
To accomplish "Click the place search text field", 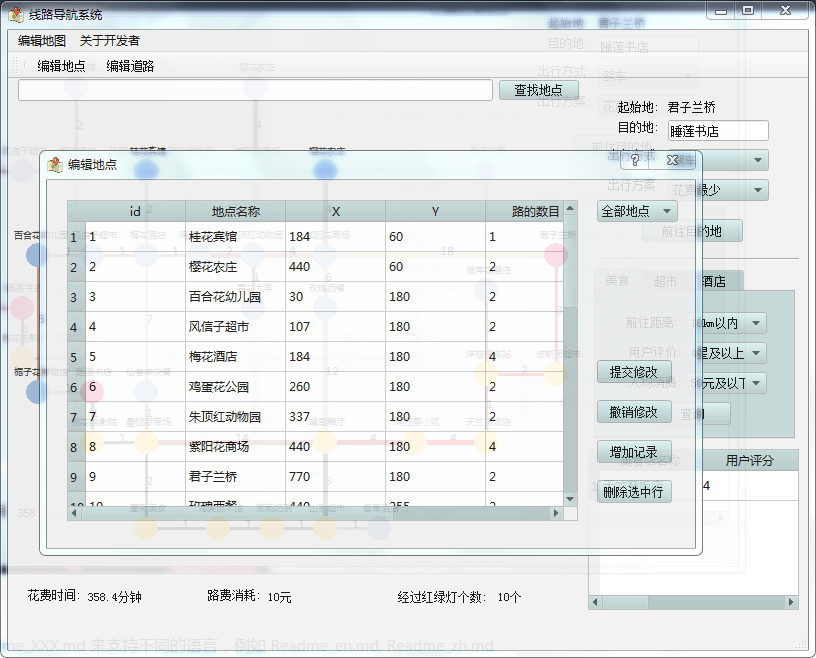I will tap(255, 90).
